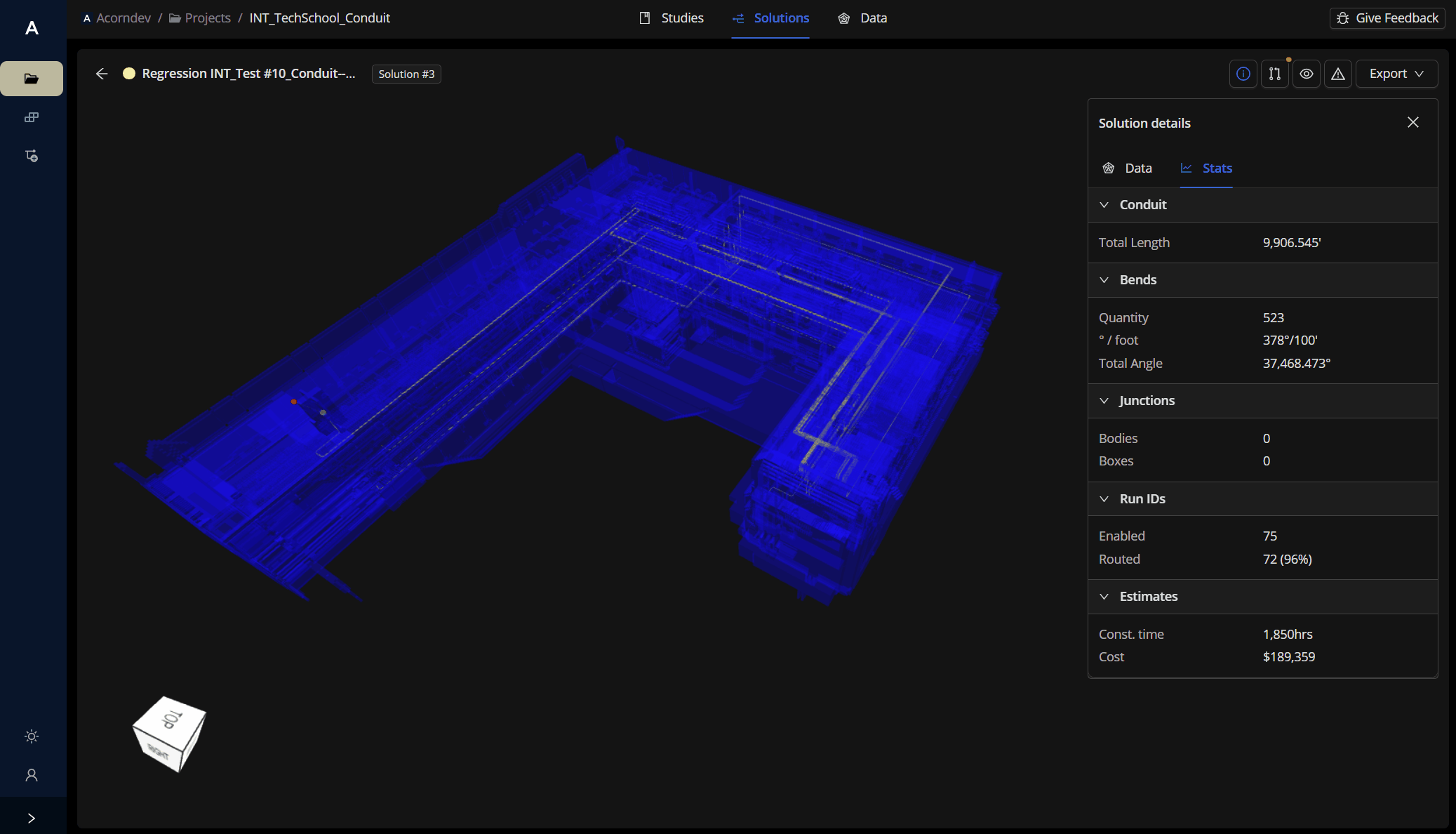The image size is (1456, 834).
Task: Select the Const. time value 1,850hrs
Action: pos(1288,635)
